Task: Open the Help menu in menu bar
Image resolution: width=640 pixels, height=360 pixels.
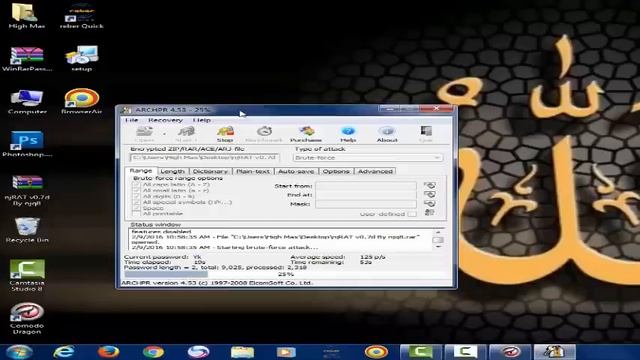Action: (202, 120)
